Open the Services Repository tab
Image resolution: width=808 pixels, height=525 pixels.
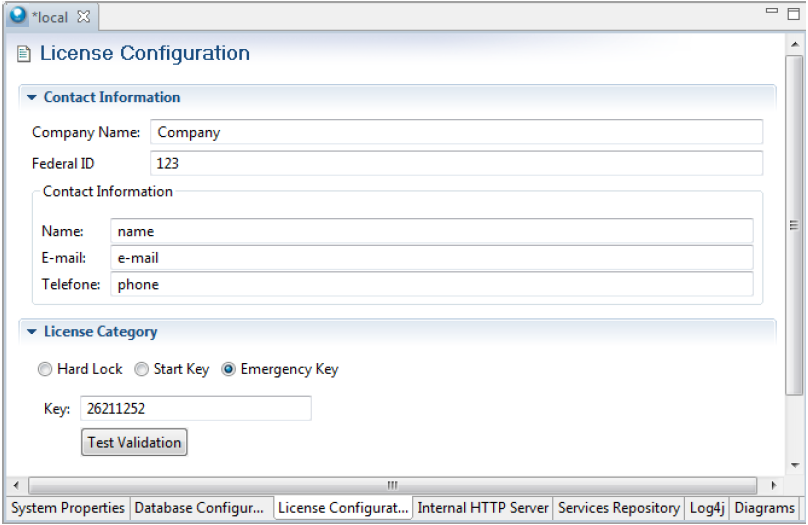point(619,508)
